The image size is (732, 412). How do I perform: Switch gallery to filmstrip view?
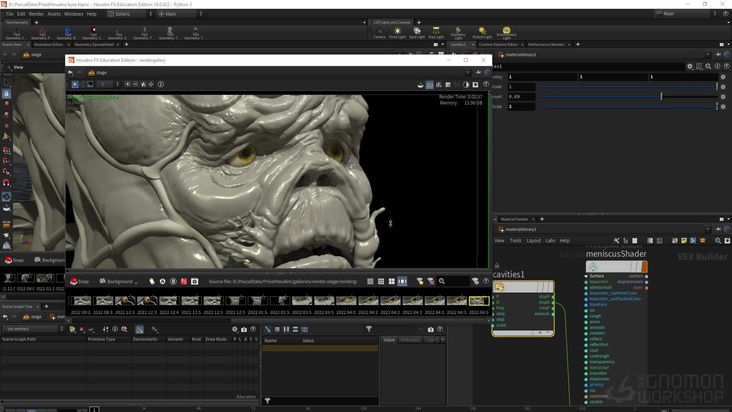pos(402,281)
